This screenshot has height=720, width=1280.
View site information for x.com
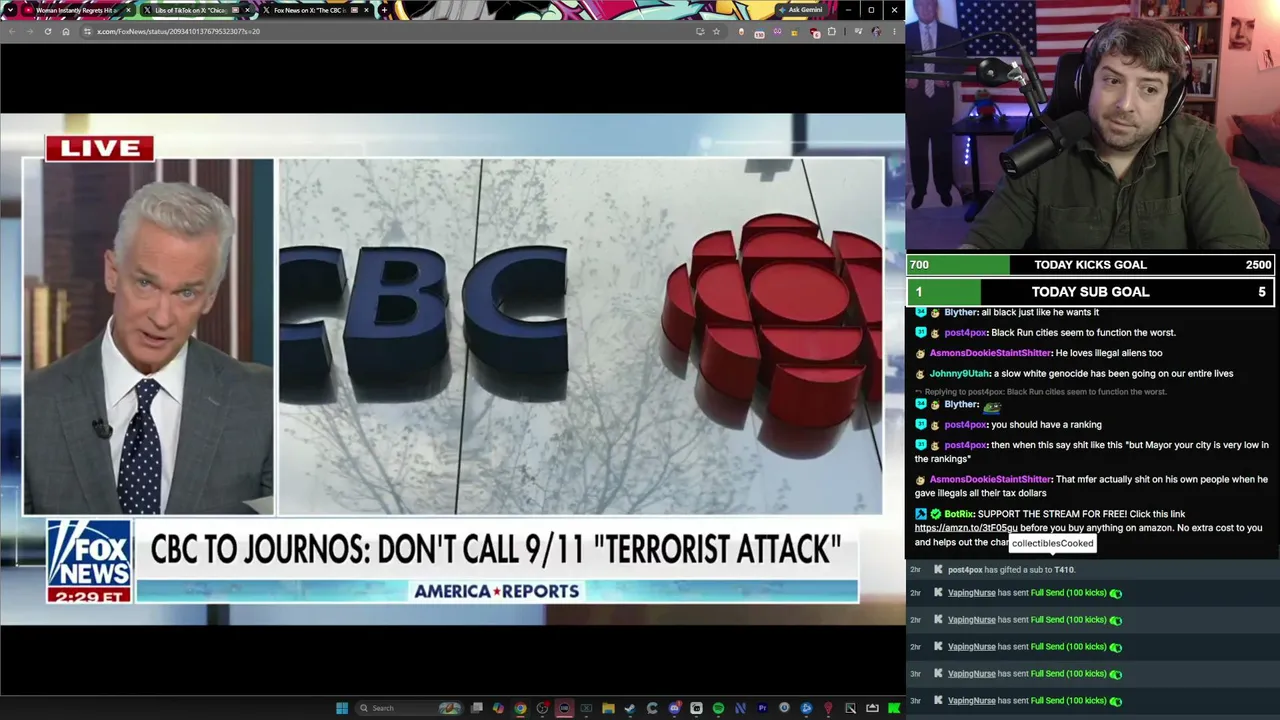pyautogui.click(x=87, y=31)
